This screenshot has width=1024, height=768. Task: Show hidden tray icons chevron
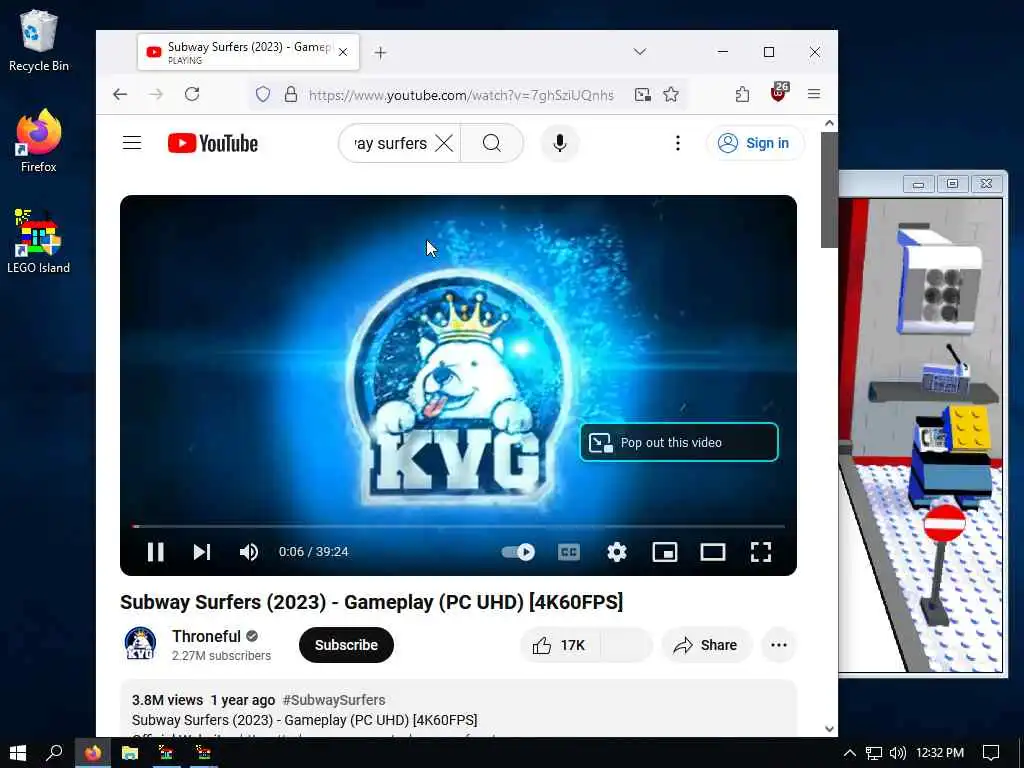pos(849,754)
